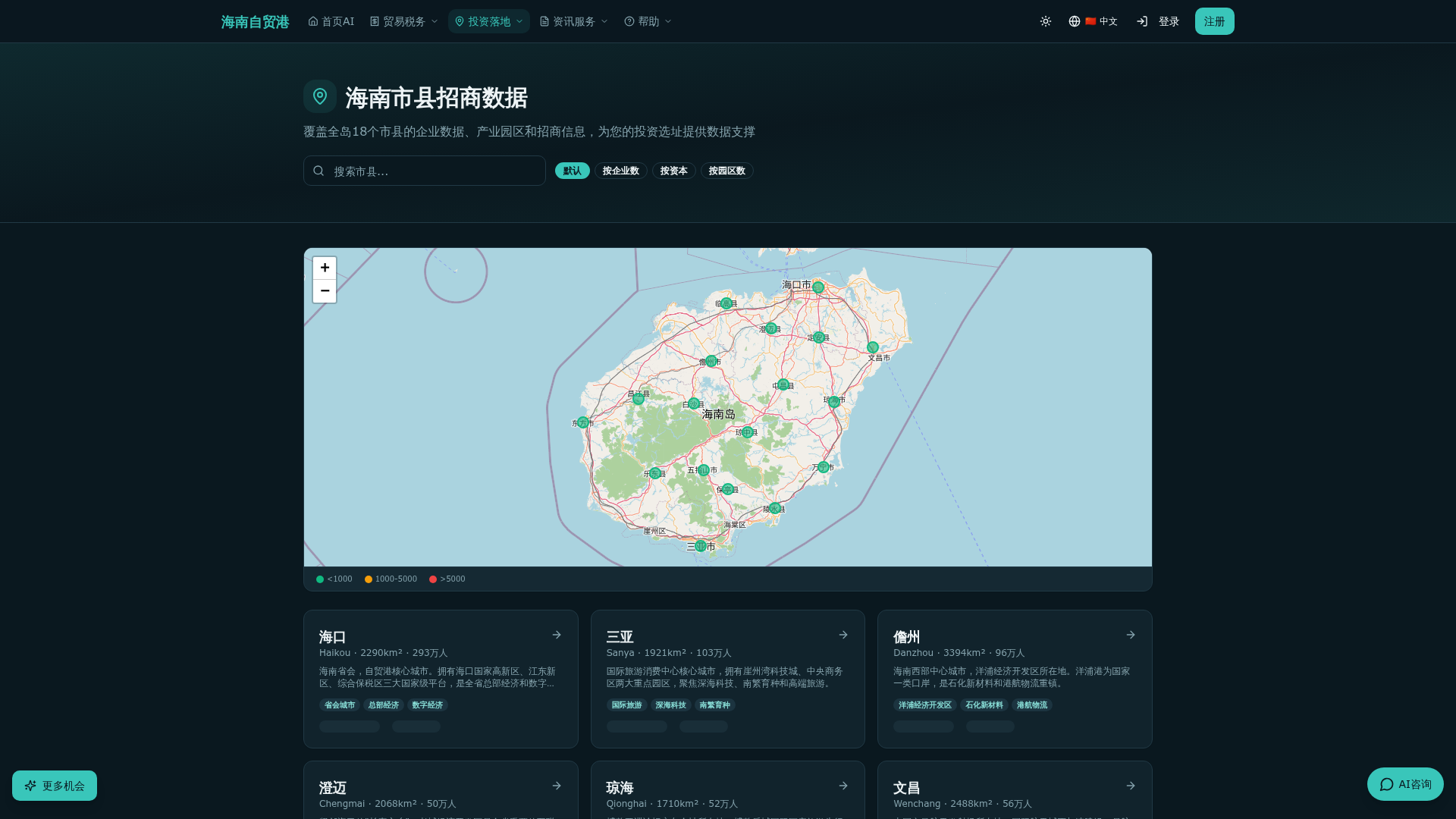
Task: Expand chevron next to 投资落地
Action: tap(519, 21)
